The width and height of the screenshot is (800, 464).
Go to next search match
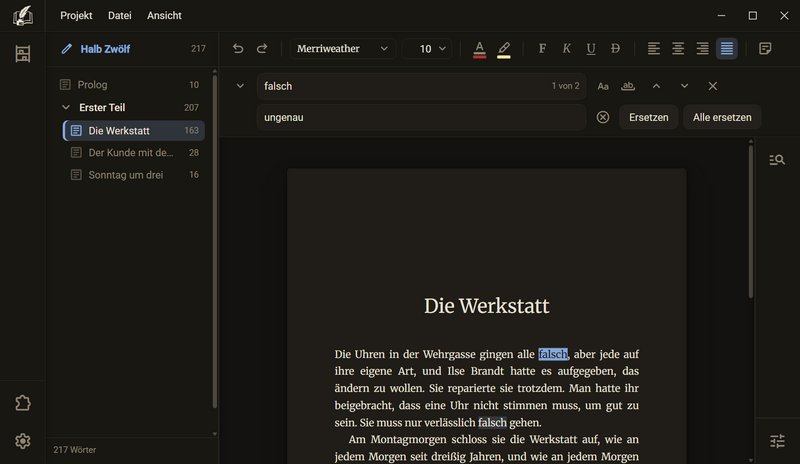[x=684, y=86]
